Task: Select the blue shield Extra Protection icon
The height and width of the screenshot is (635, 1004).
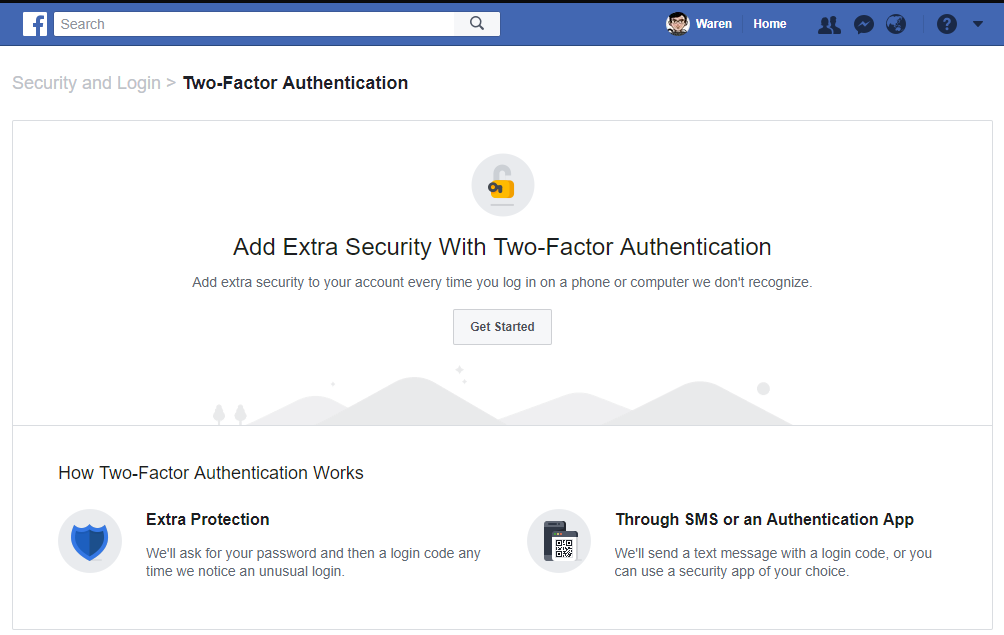Action: 90,541
